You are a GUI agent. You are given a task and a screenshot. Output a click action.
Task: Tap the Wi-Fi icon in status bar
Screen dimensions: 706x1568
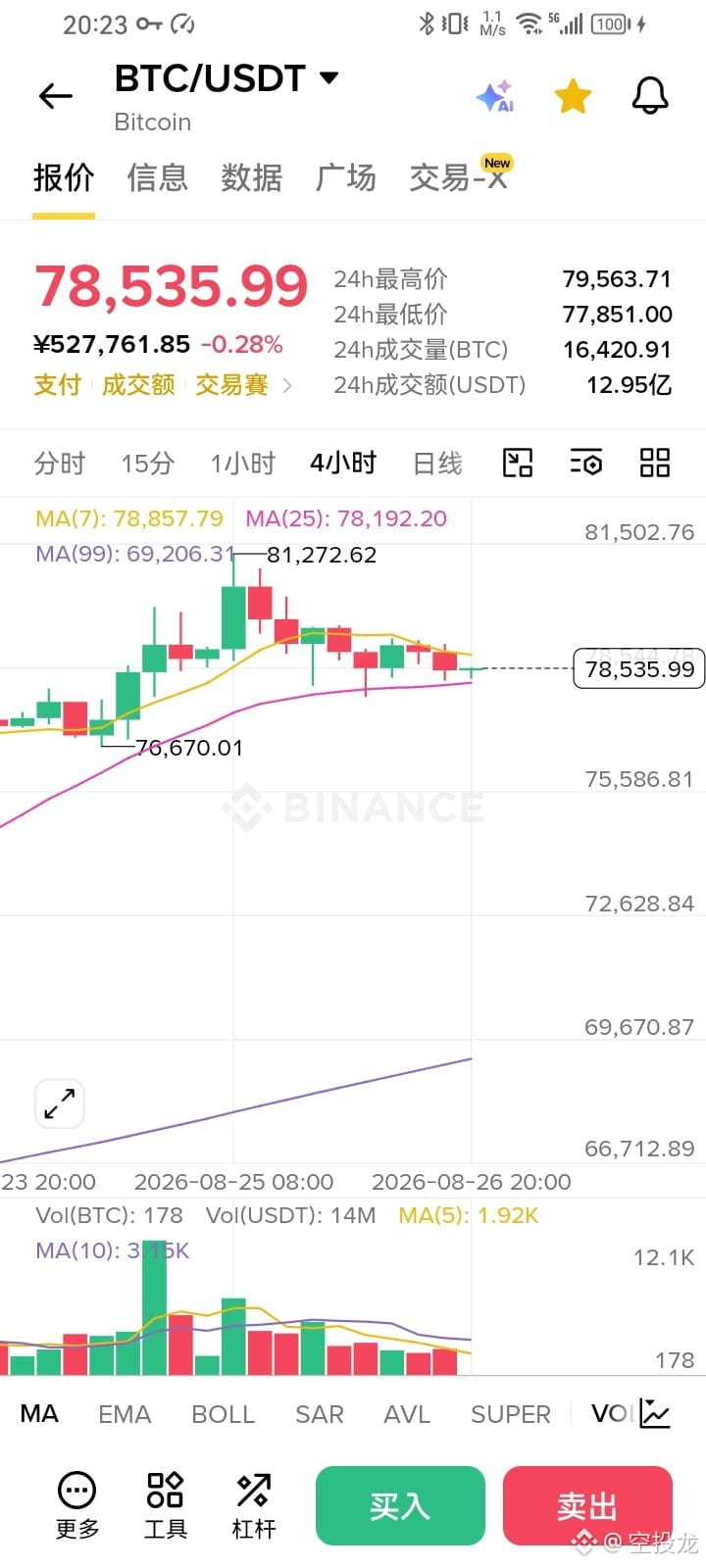point(530,24)
